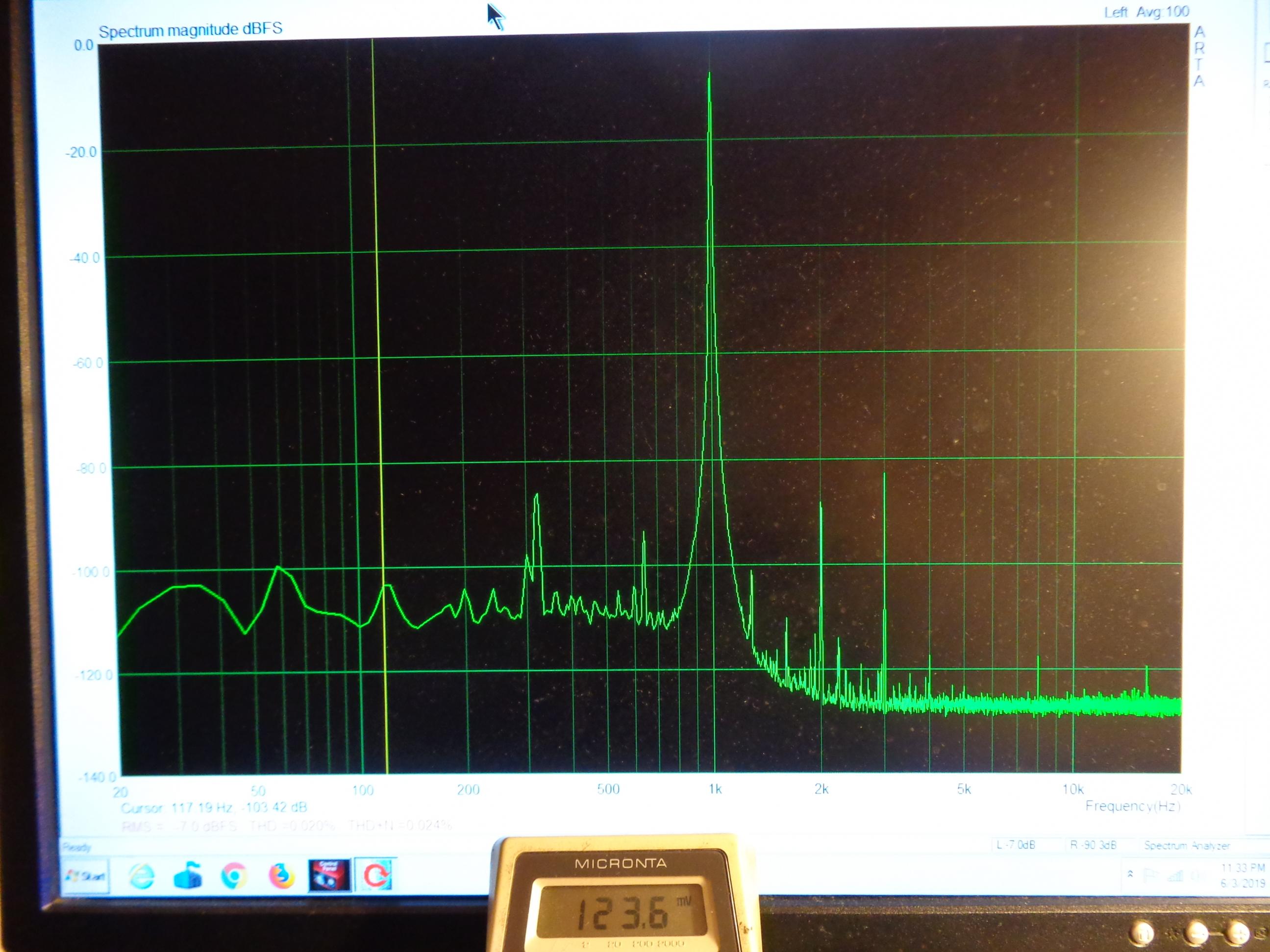Click the '1k' frequency axis label

(x=715, y=789)
